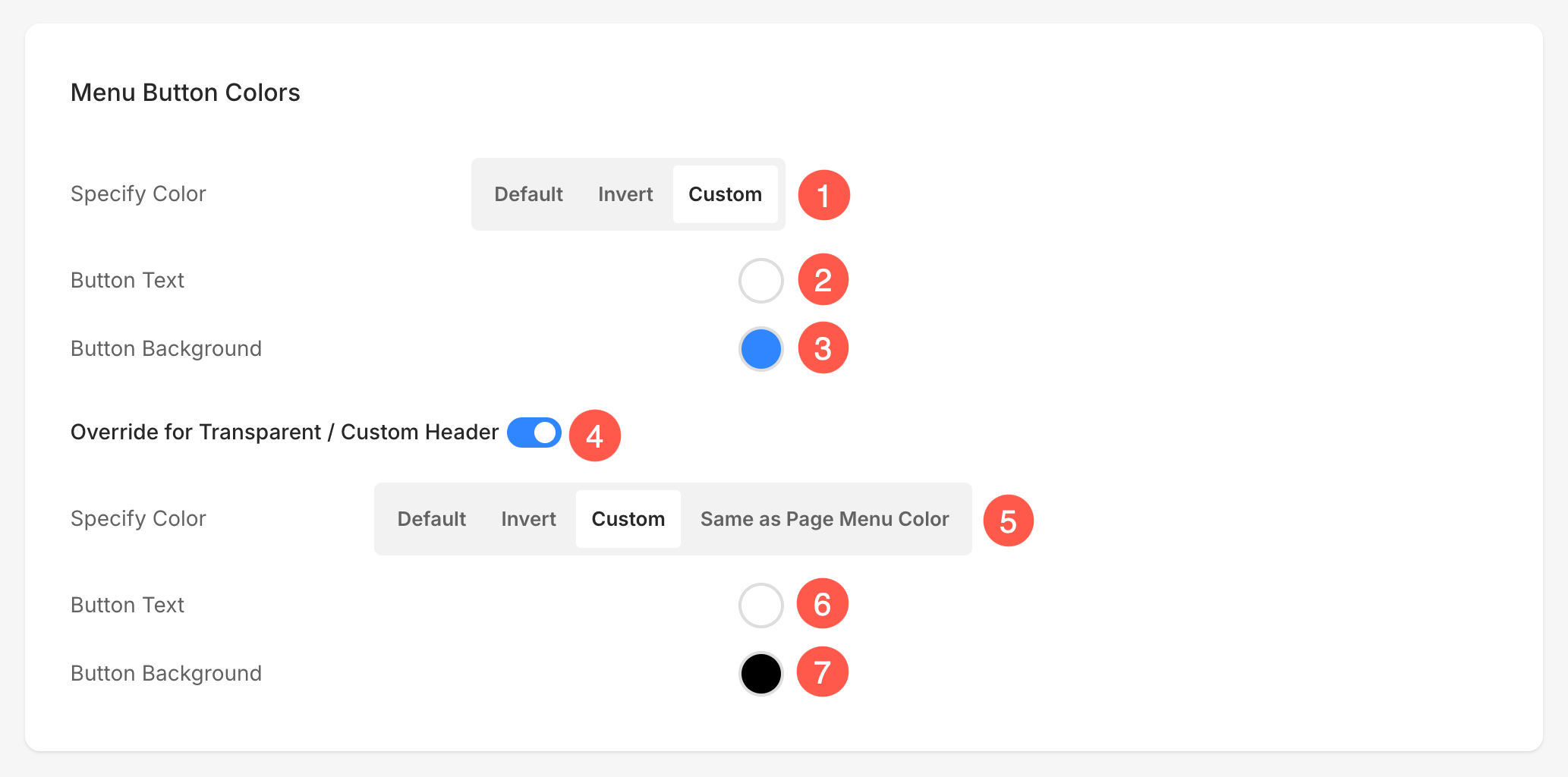Screen dimensions: 1568x777
Task: Select Default in the override Specify Color control
Action: coord(431,519)
